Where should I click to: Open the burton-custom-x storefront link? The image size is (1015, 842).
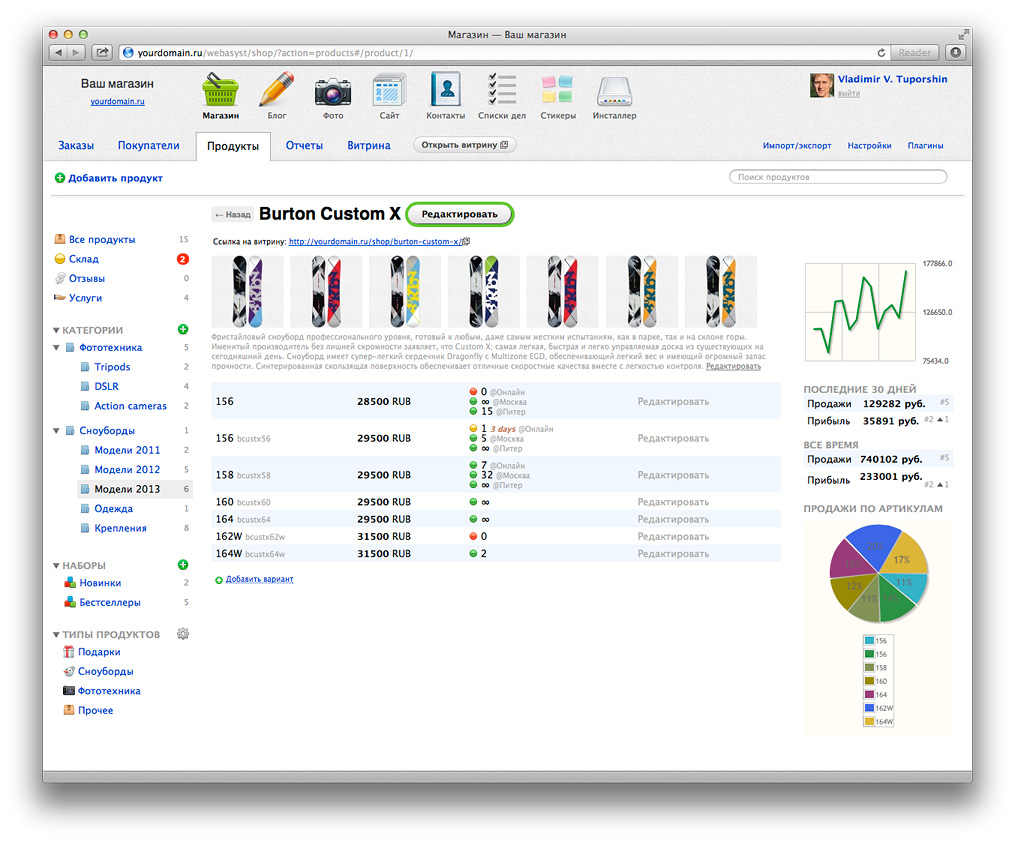point(375,241)
